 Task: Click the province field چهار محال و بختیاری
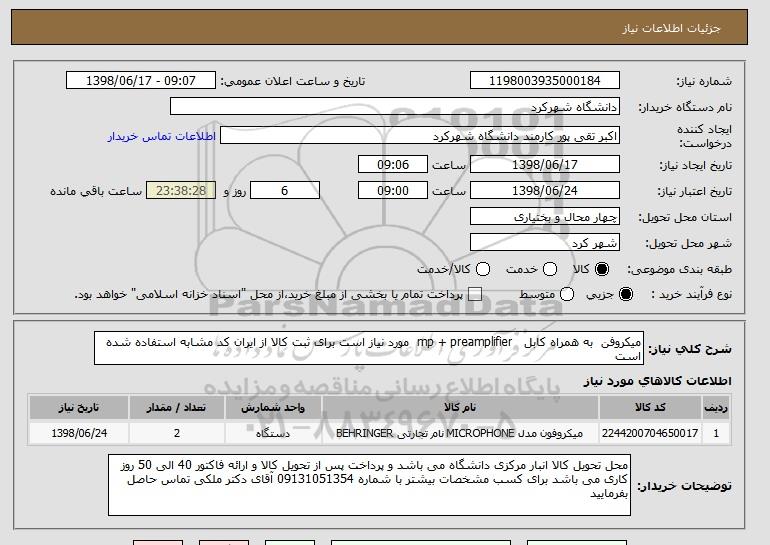click(x=545, y=217)
